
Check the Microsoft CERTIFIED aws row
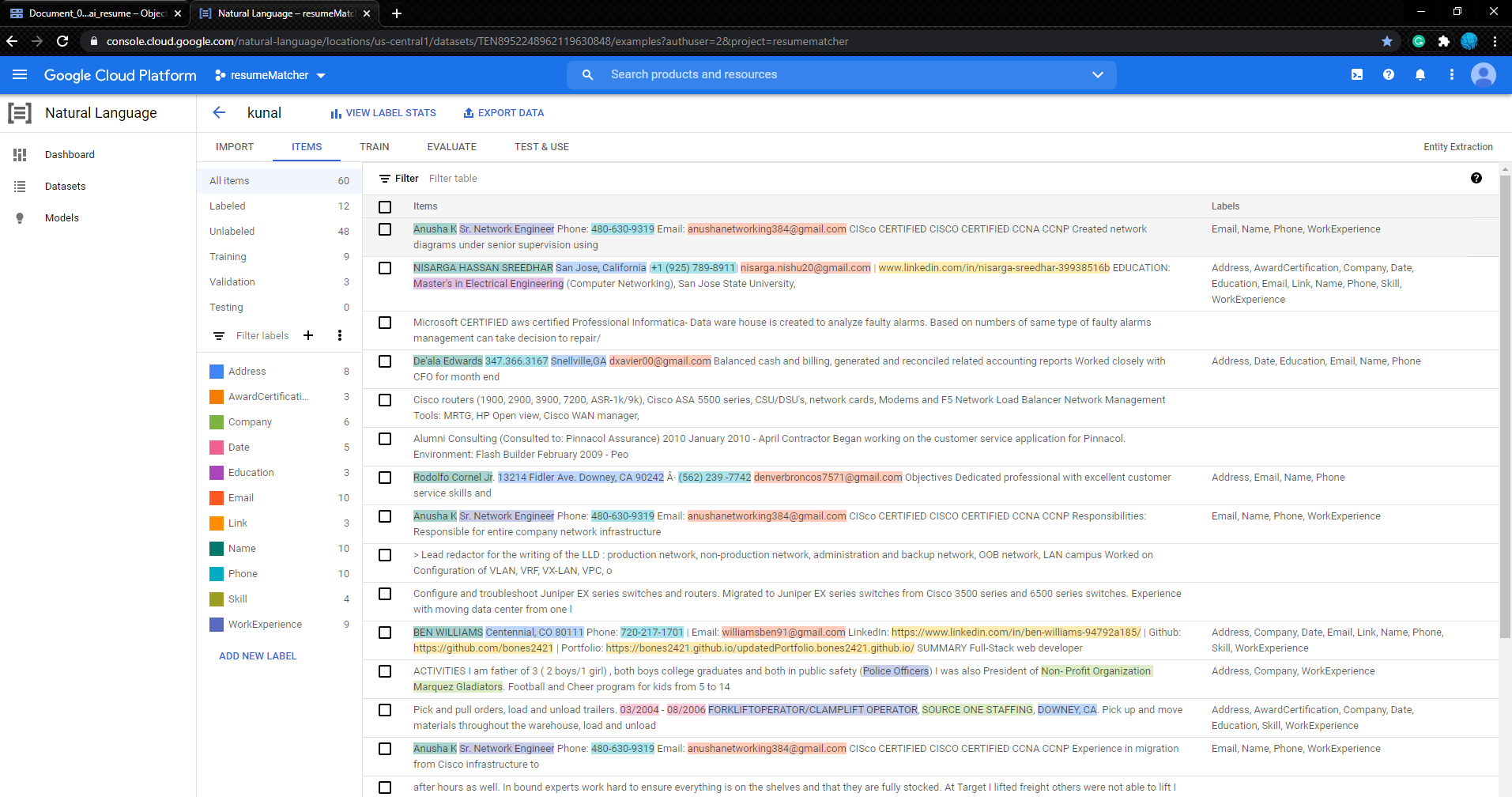pyautogui.click(x=385, y=323)
